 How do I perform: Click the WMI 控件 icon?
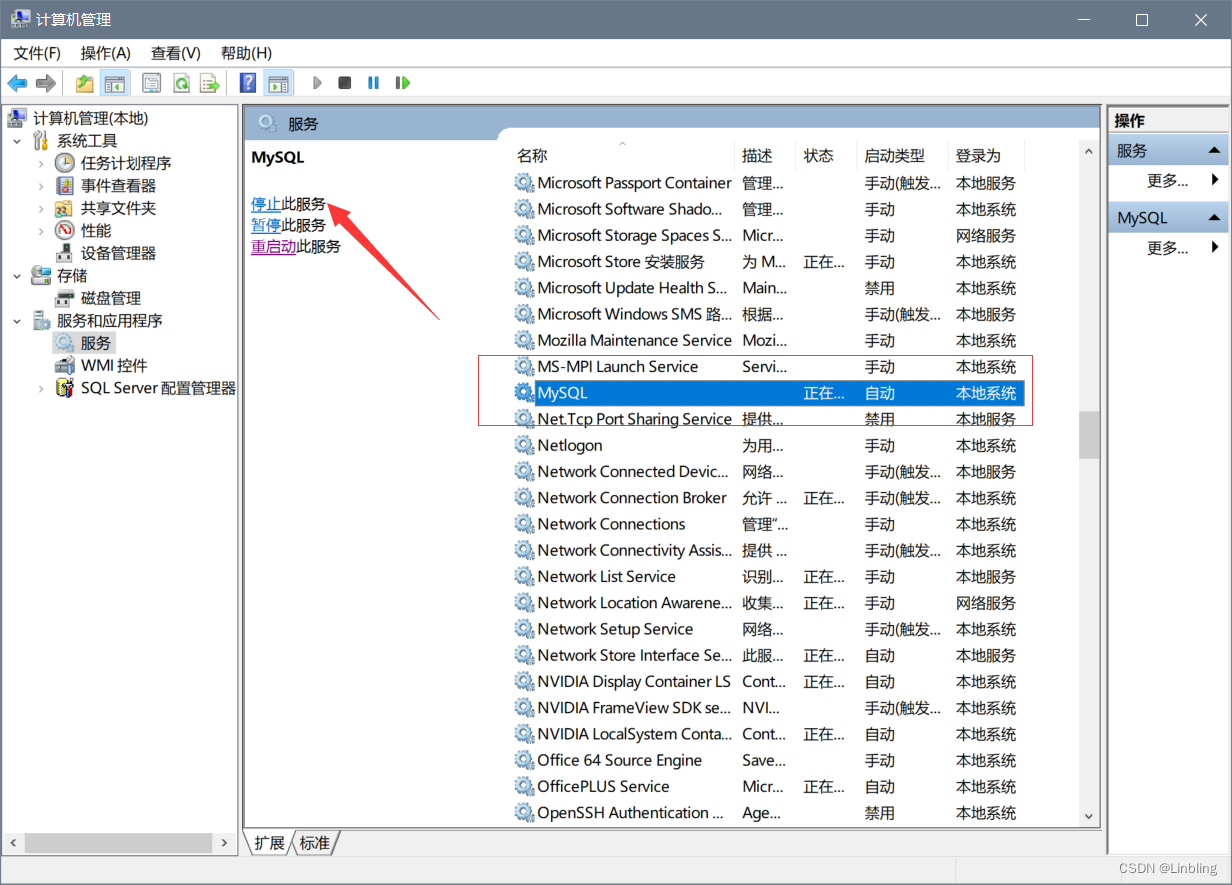65,365
